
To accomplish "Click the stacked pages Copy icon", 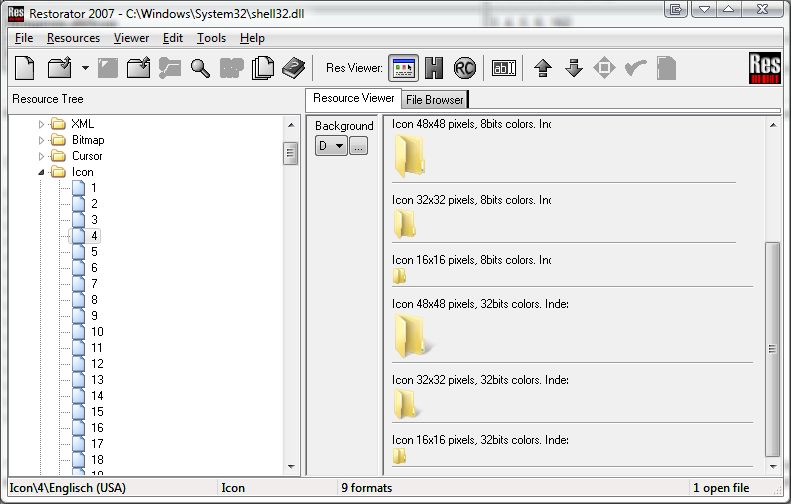I will click(x=263, y=68).
